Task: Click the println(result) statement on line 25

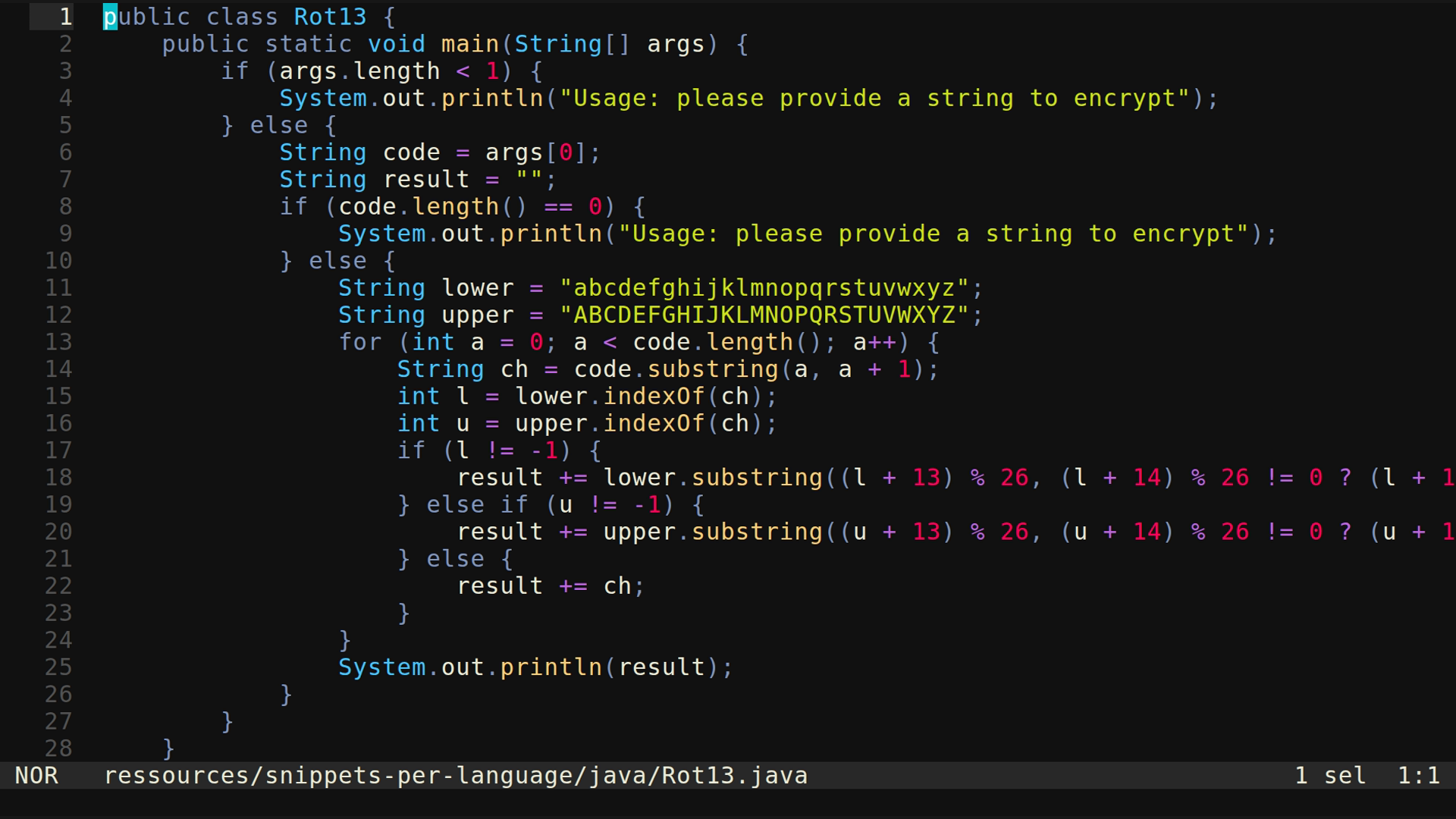Action: (x=535, y=667)
